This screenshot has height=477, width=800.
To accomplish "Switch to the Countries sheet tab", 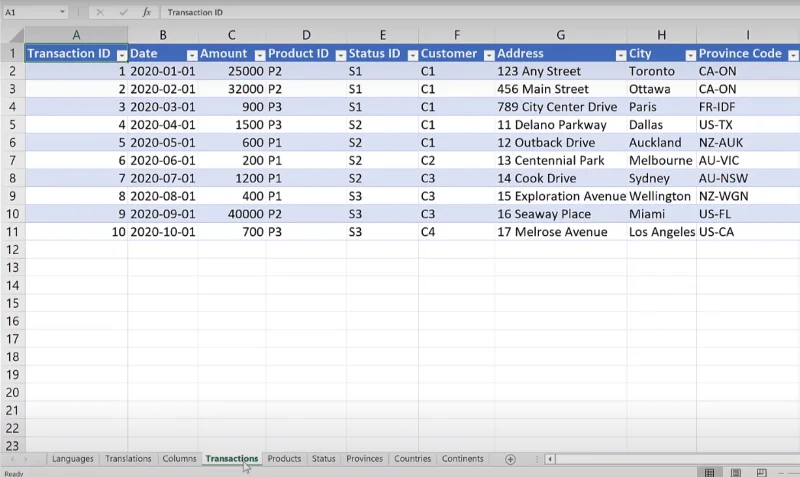I will click(412, 459).
